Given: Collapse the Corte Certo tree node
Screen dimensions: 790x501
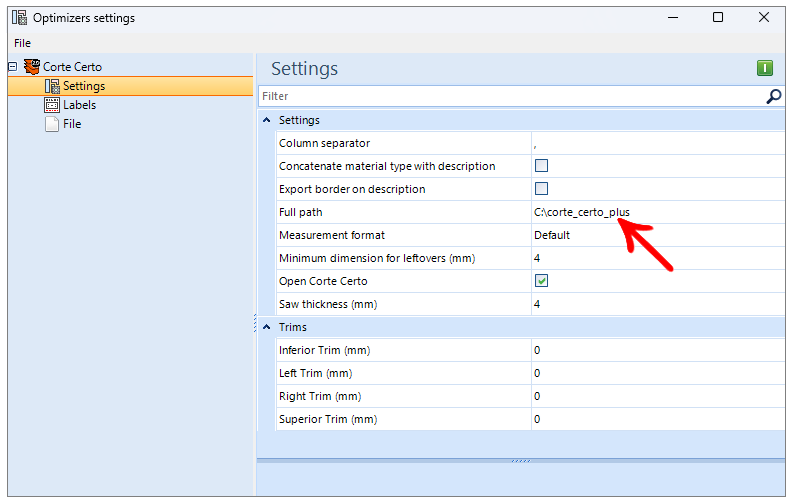Looking at the screenshot, I should pyautogui.click(x=13, y=67).
